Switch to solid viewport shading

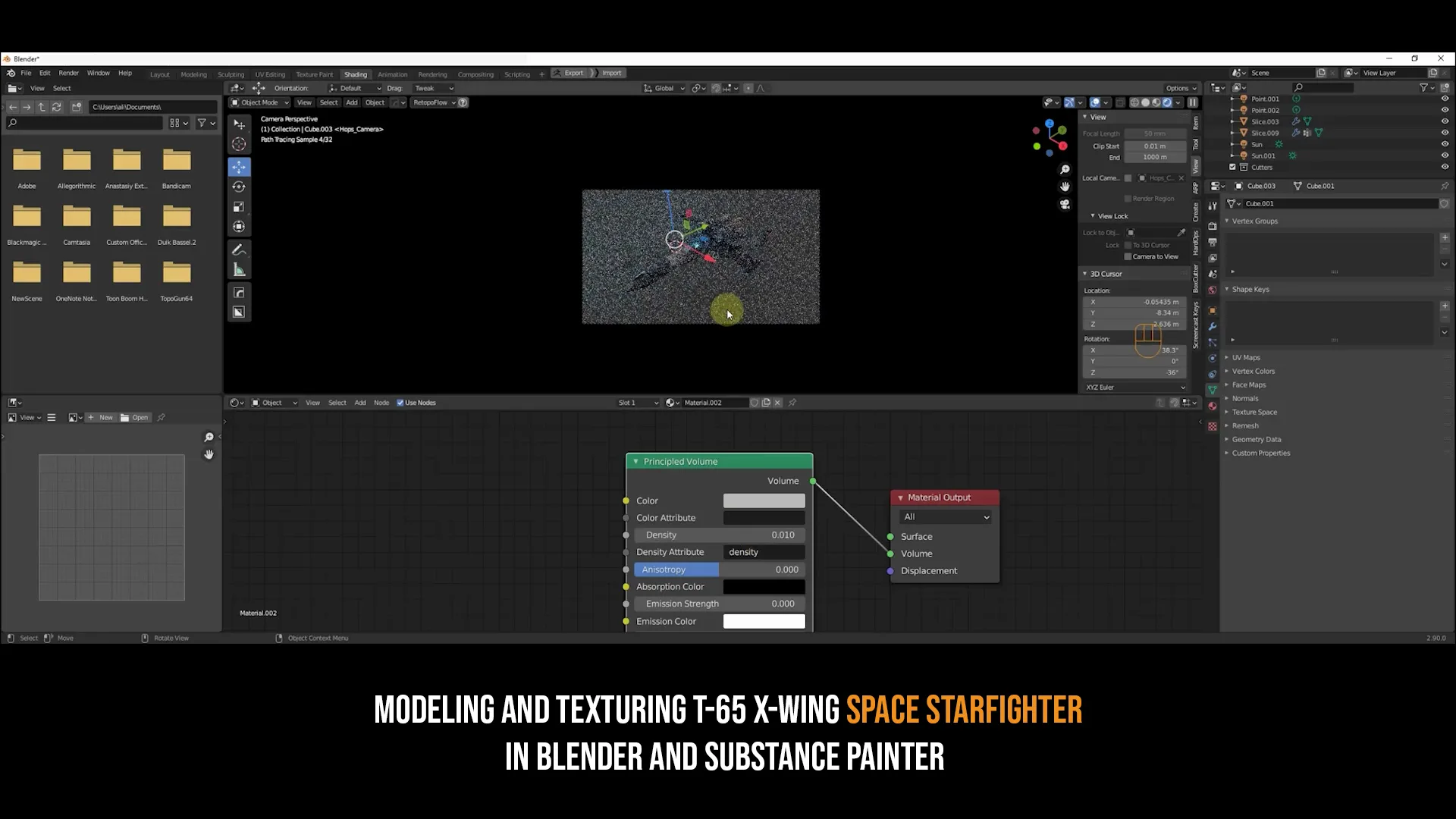coord(1145,102)
